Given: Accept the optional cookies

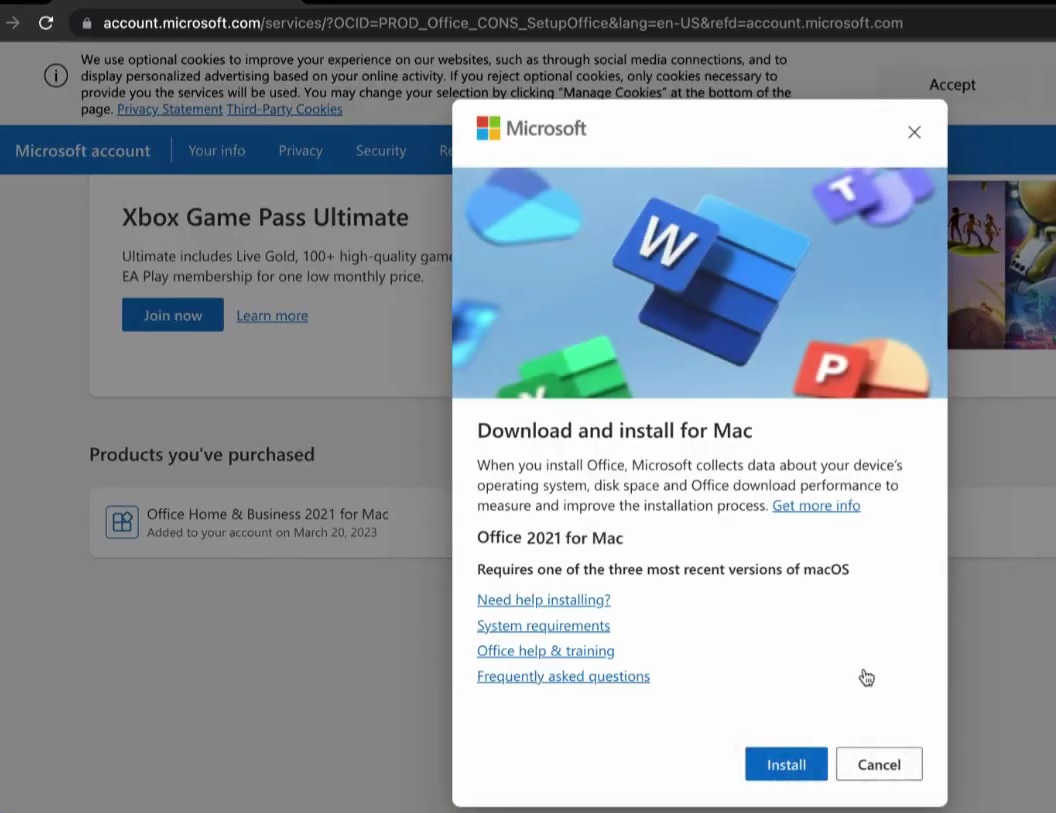Looking at the screenshot, I should coord(952,84).
